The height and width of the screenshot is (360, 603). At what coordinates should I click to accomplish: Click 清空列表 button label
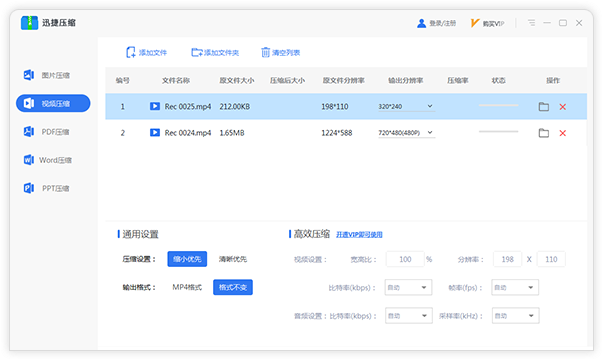click(x=286, y=52)
